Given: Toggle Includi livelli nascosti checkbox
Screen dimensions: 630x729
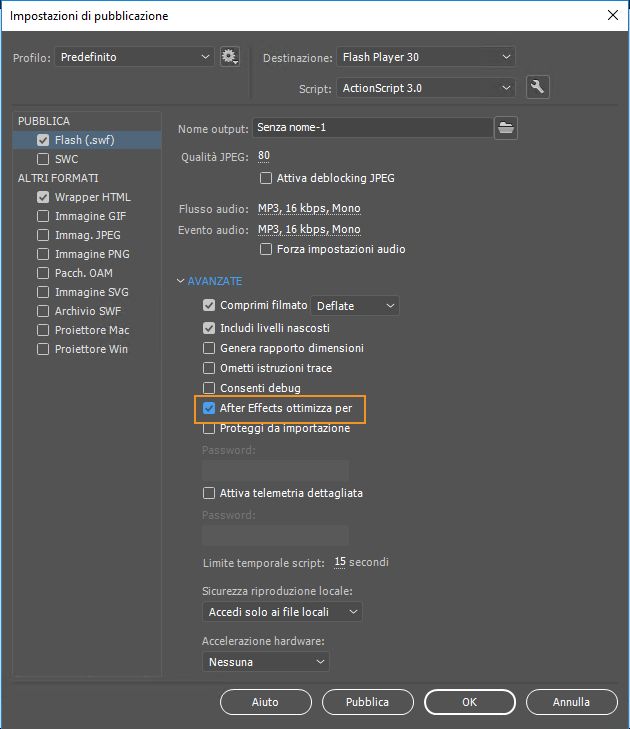Looking at the screenshot, I should coord(209,328).
